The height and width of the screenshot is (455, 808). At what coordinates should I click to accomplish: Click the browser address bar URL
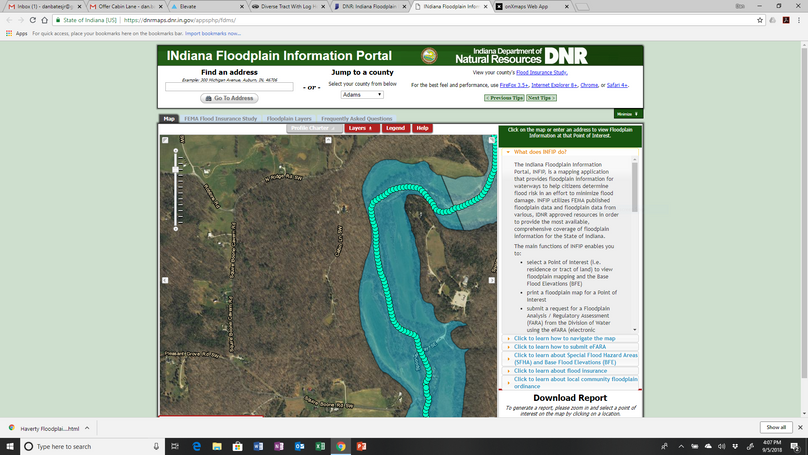179,20
